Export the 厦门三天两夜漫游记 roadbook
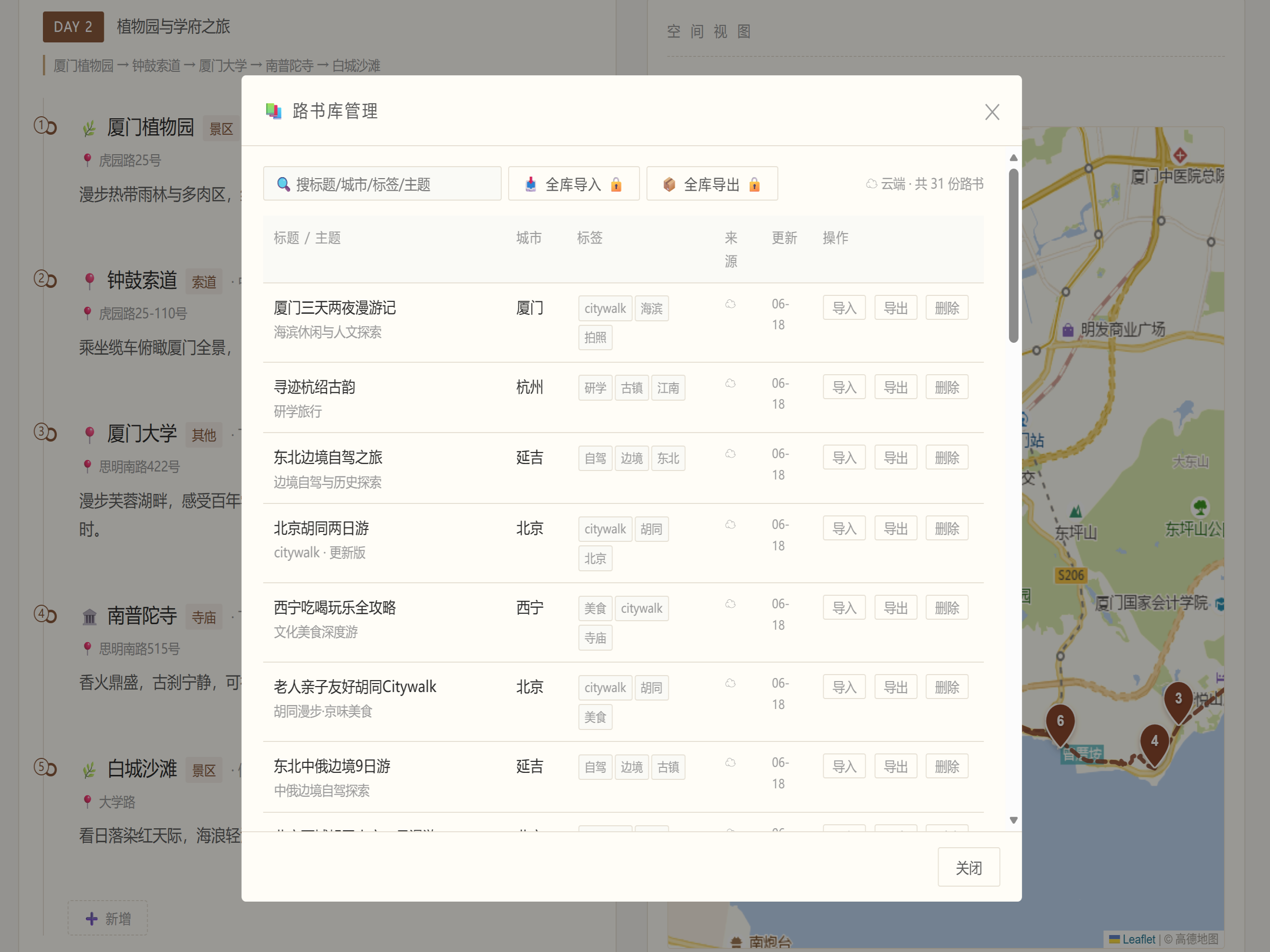 click(896, 308)
